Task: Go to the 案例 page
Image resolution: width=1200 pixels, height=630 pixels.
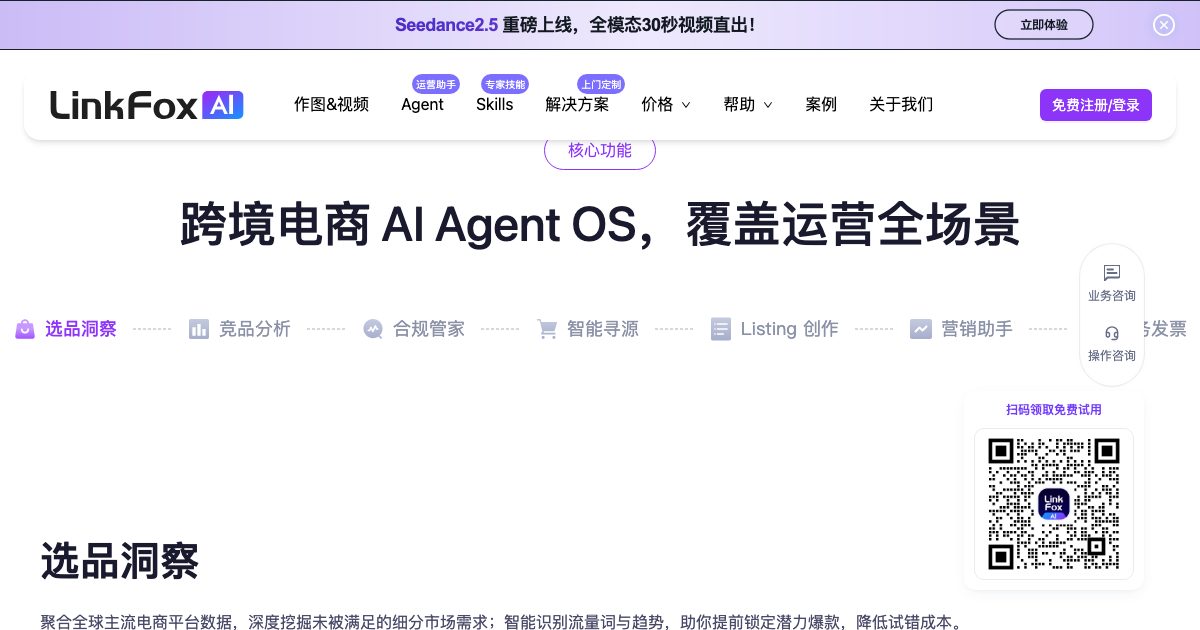Action: [x=821, y=104]
